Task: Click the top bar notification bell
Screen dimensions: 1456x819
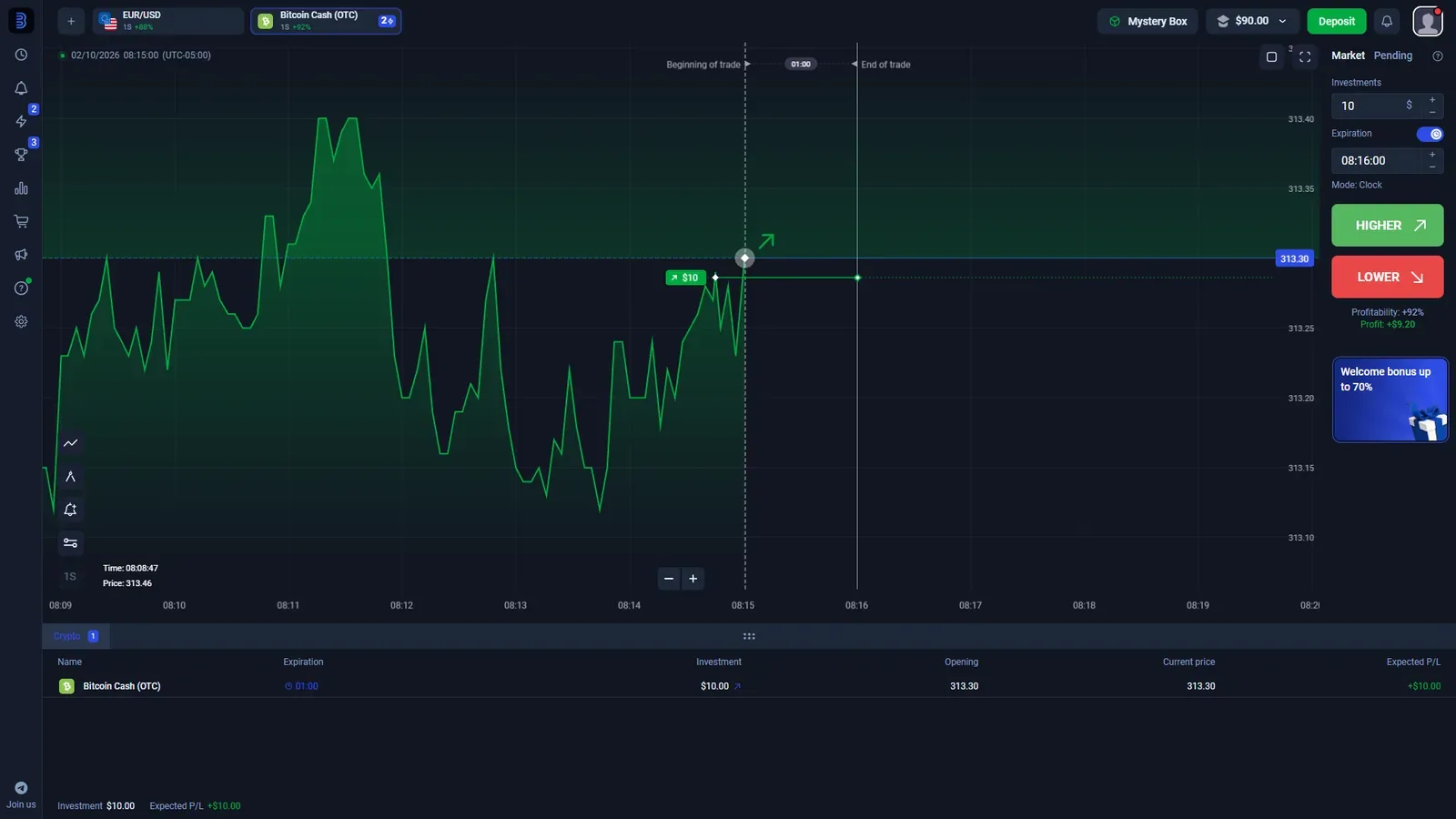Action: 1387,21
